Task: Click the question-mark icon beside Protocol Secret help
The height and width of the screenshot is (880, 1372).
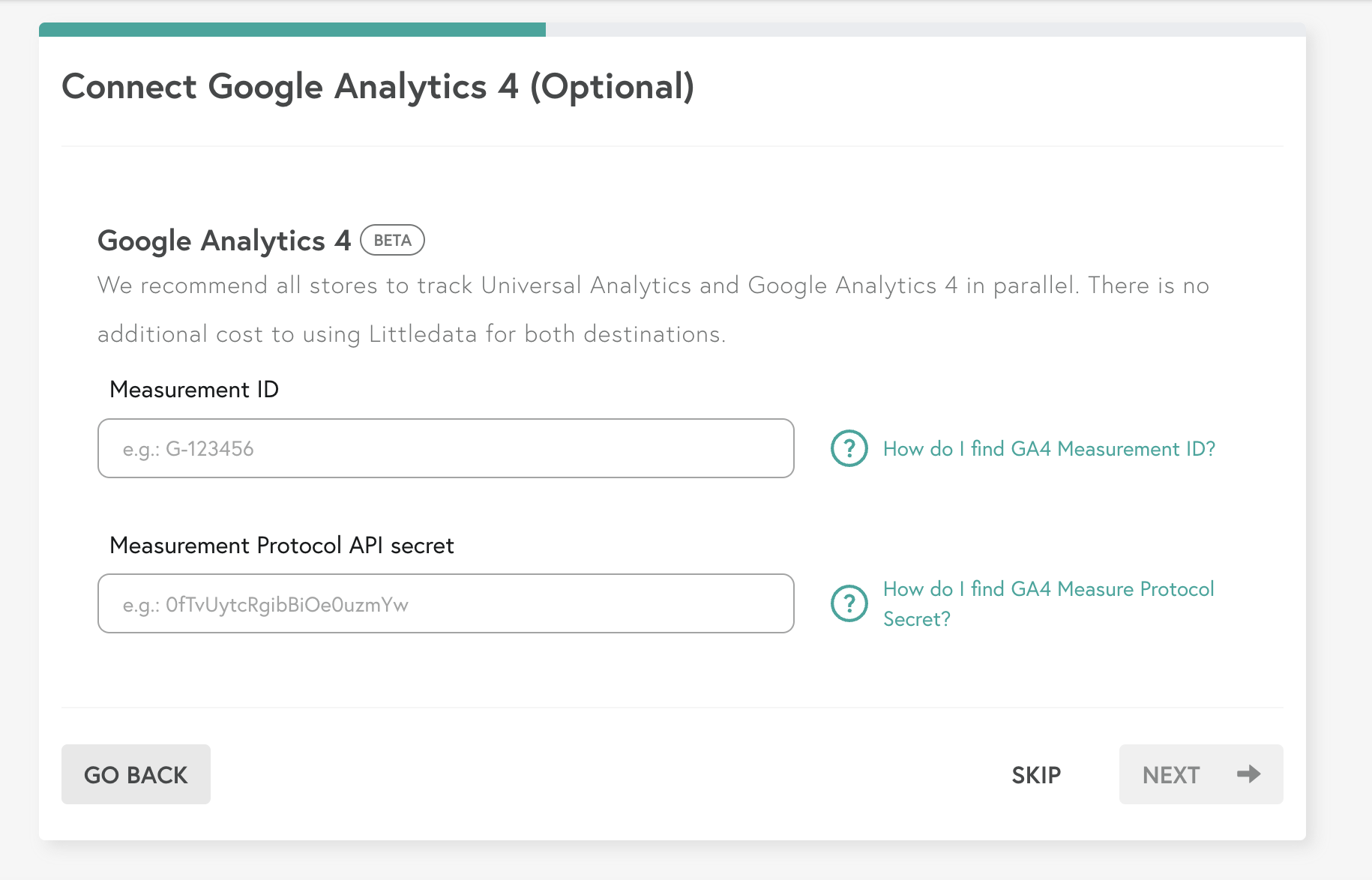Action: (x=849, y=603)
